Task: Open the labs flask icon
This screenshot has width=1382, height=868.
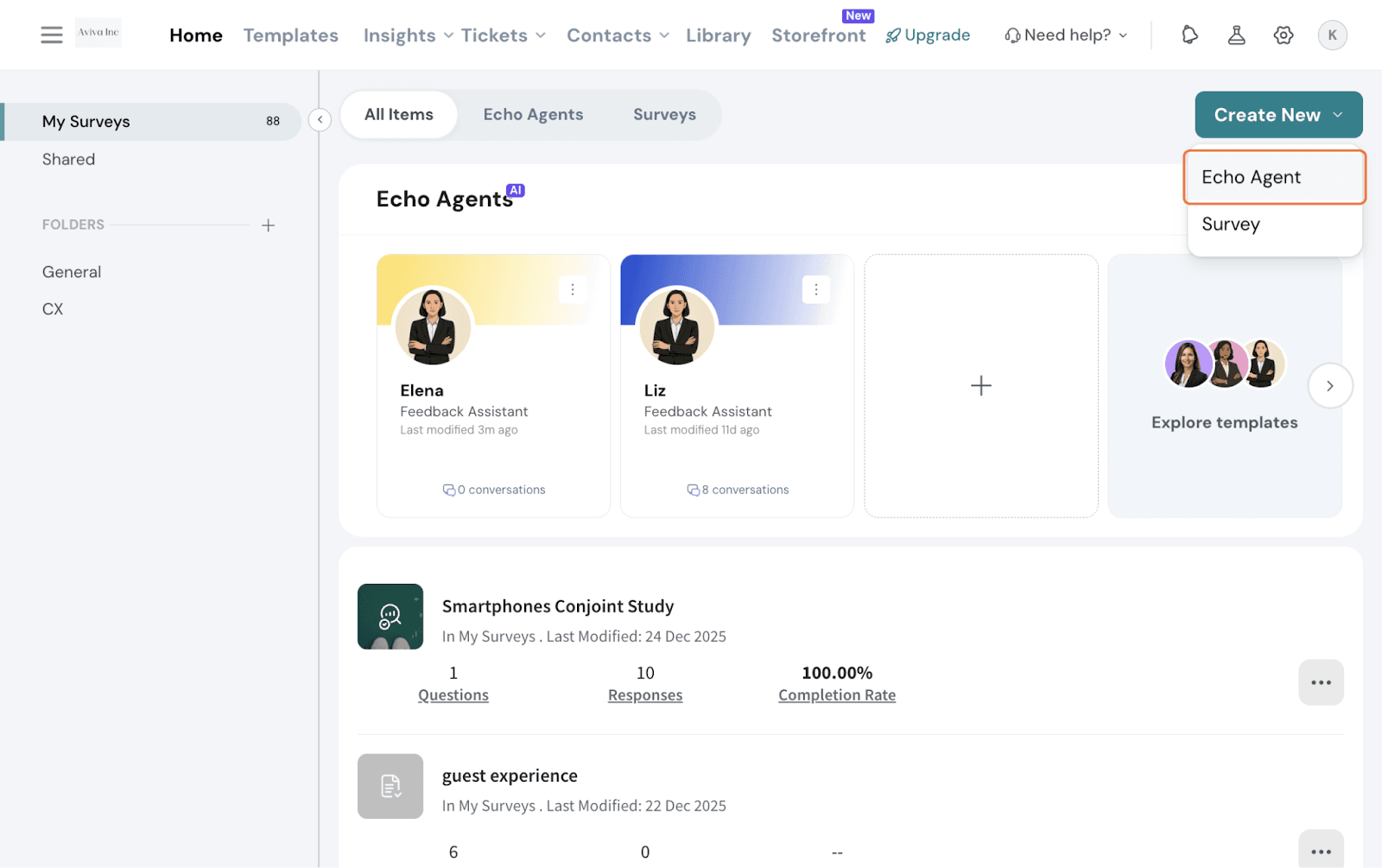Action: [1236, 35]
